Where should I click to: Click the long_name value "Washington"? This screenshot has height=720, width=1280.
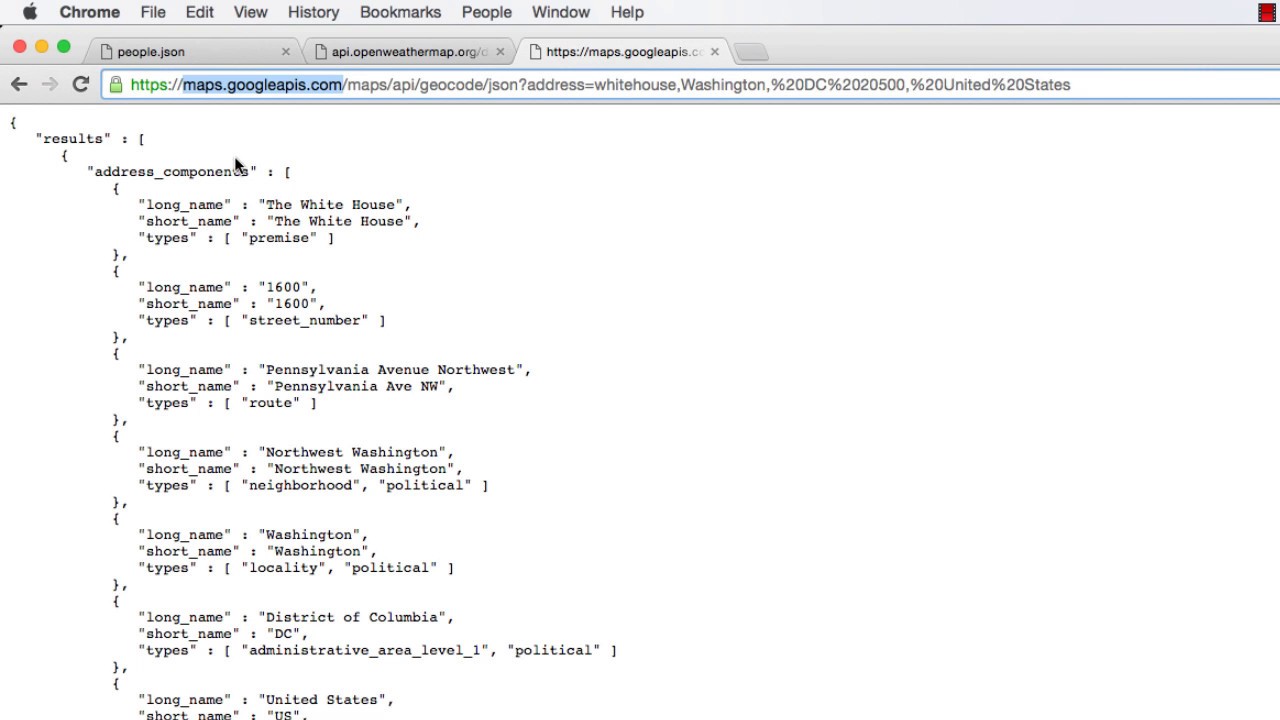pyautogui.click(x=309, y=535)
